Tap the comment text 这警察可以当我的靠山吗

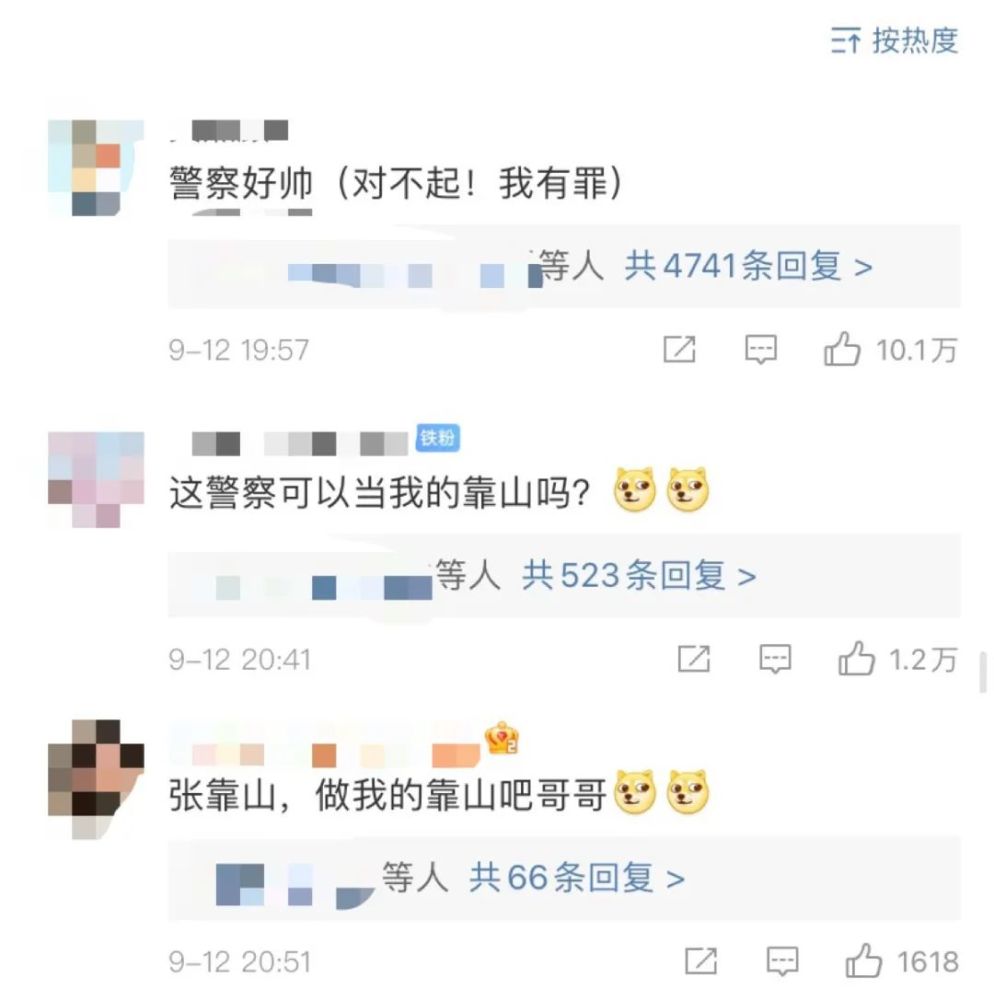coord(379,494)
